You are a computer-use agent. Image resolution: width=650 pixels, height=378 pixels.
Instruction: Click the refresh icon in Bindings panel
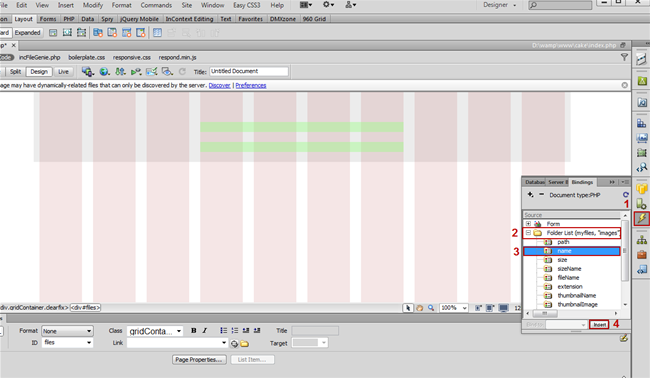(x=626, y=194)
